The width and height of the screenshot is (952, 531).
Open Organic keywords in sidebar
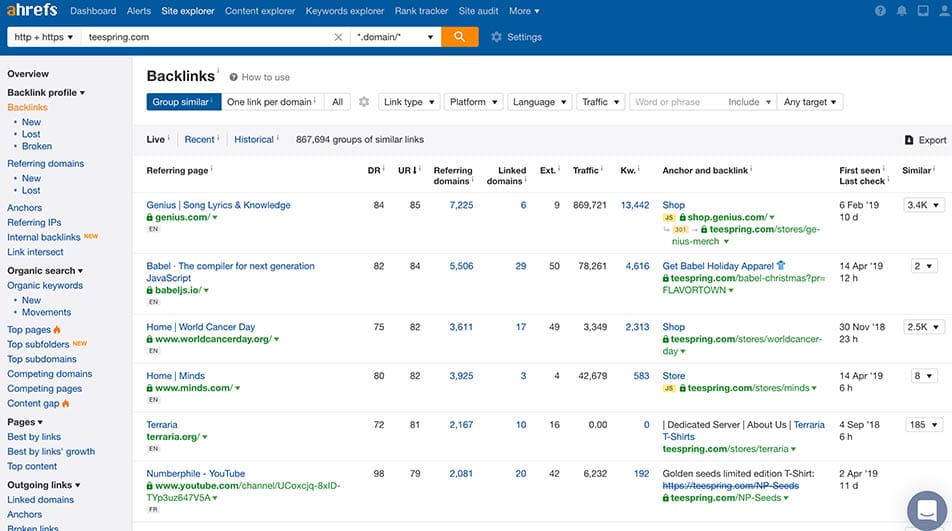coord(45,286)
